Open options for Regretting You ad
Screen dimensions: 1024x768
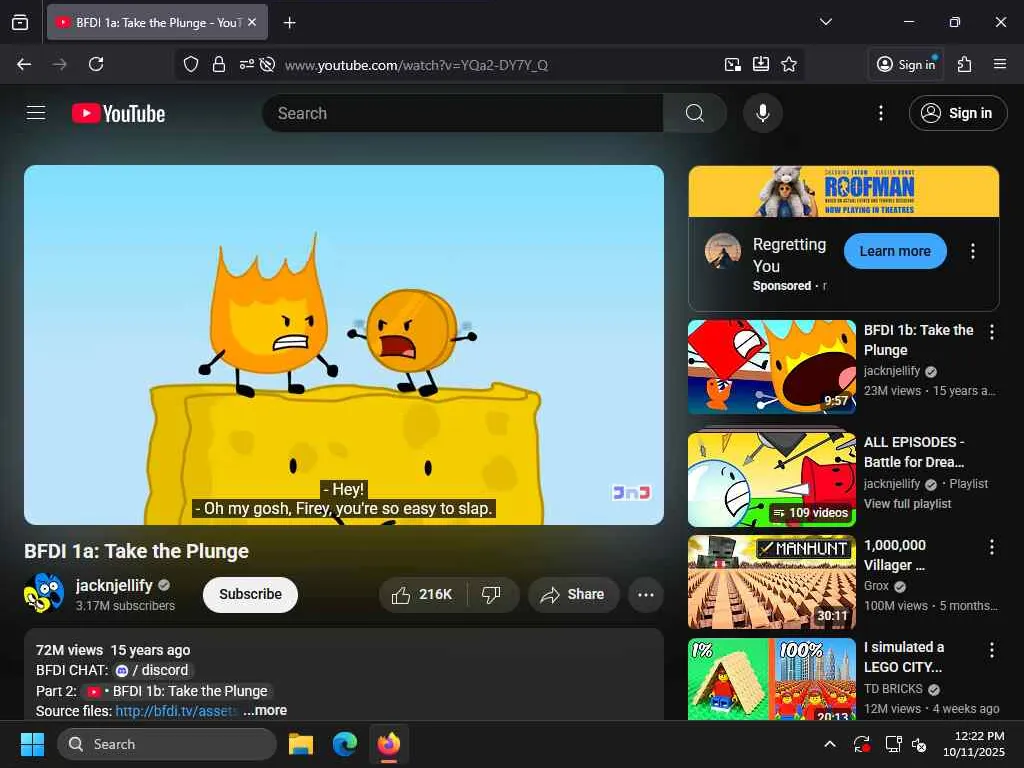[x=972, y=251]
